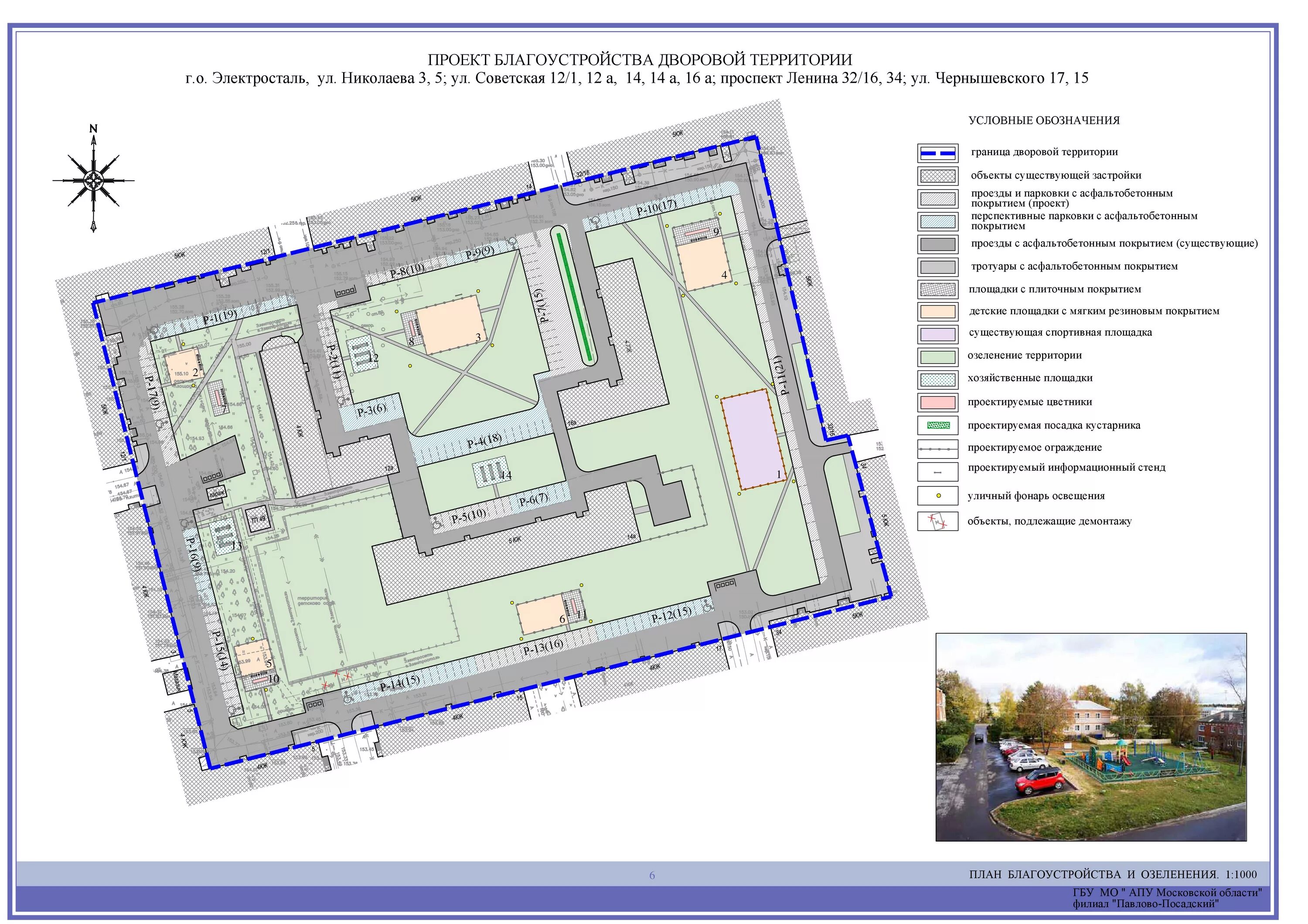Click parking label 'Р-5(10)'
The width and height of the screenshot is (1308, 924).
pyautogui.click(x=470, y=516)
